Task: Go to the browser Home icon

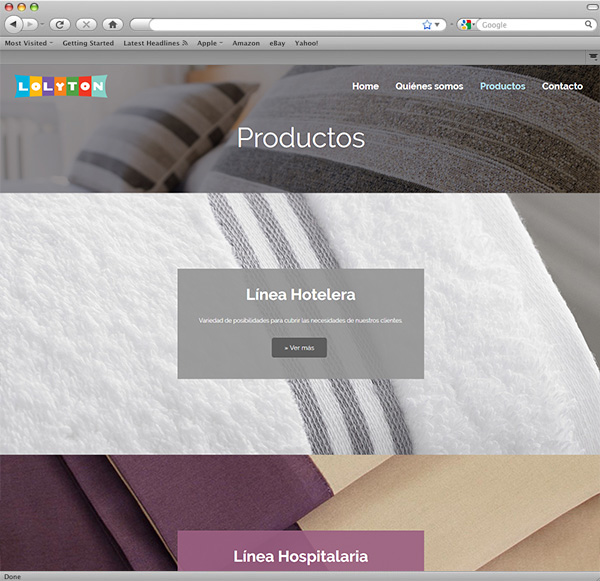Action: click(112, 24)
